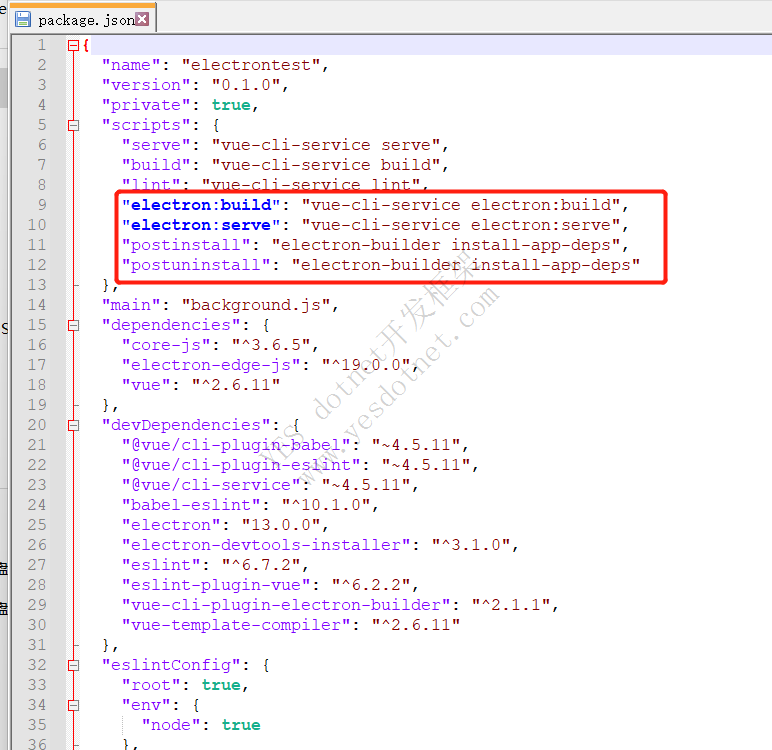Viewport: 772px width, 750px height.
Task: Click the "electron-devtools-installer" key
Action: coord(266,545)
